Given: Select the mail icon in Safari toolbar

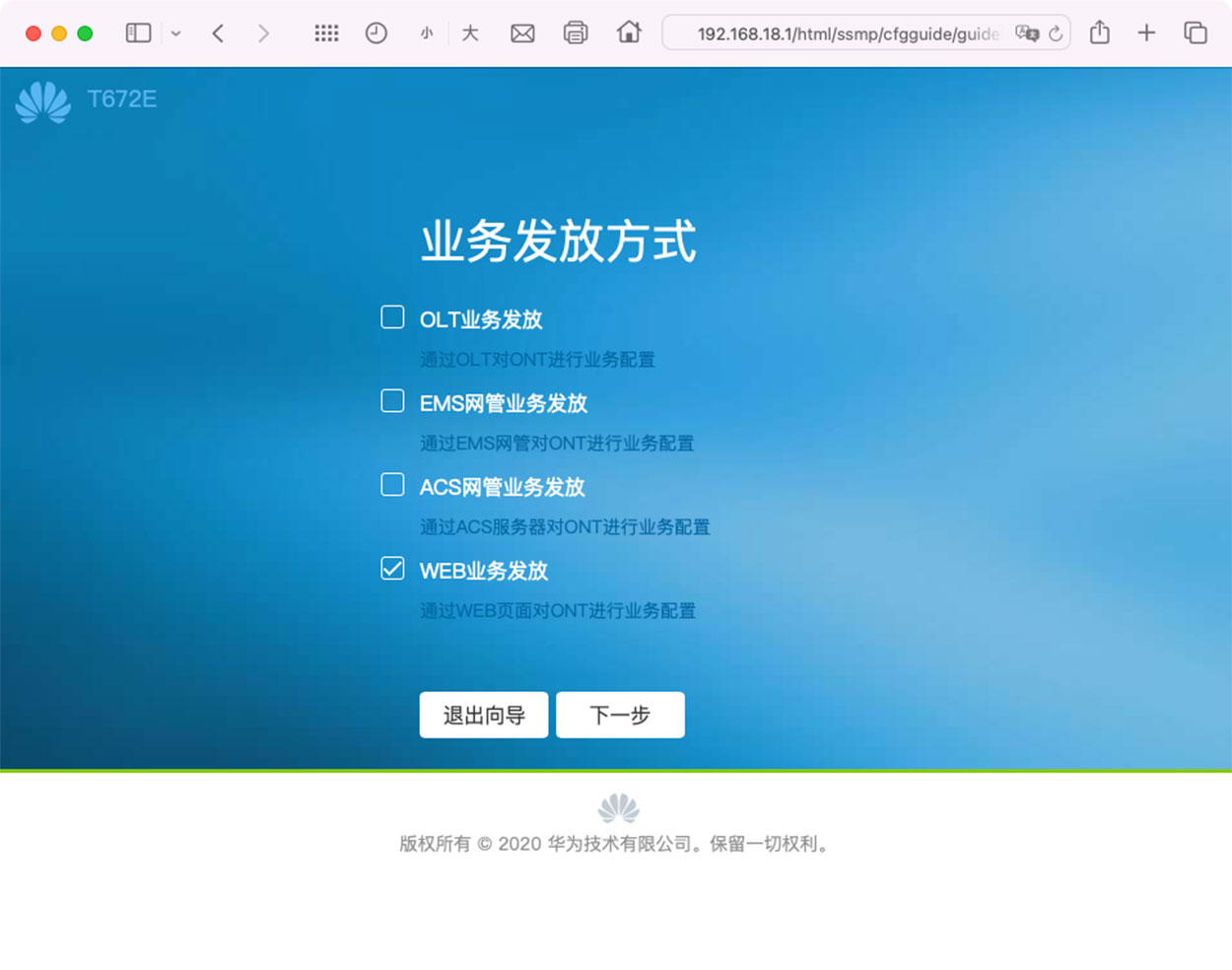Looking at the screenshot, I should 522,33.
